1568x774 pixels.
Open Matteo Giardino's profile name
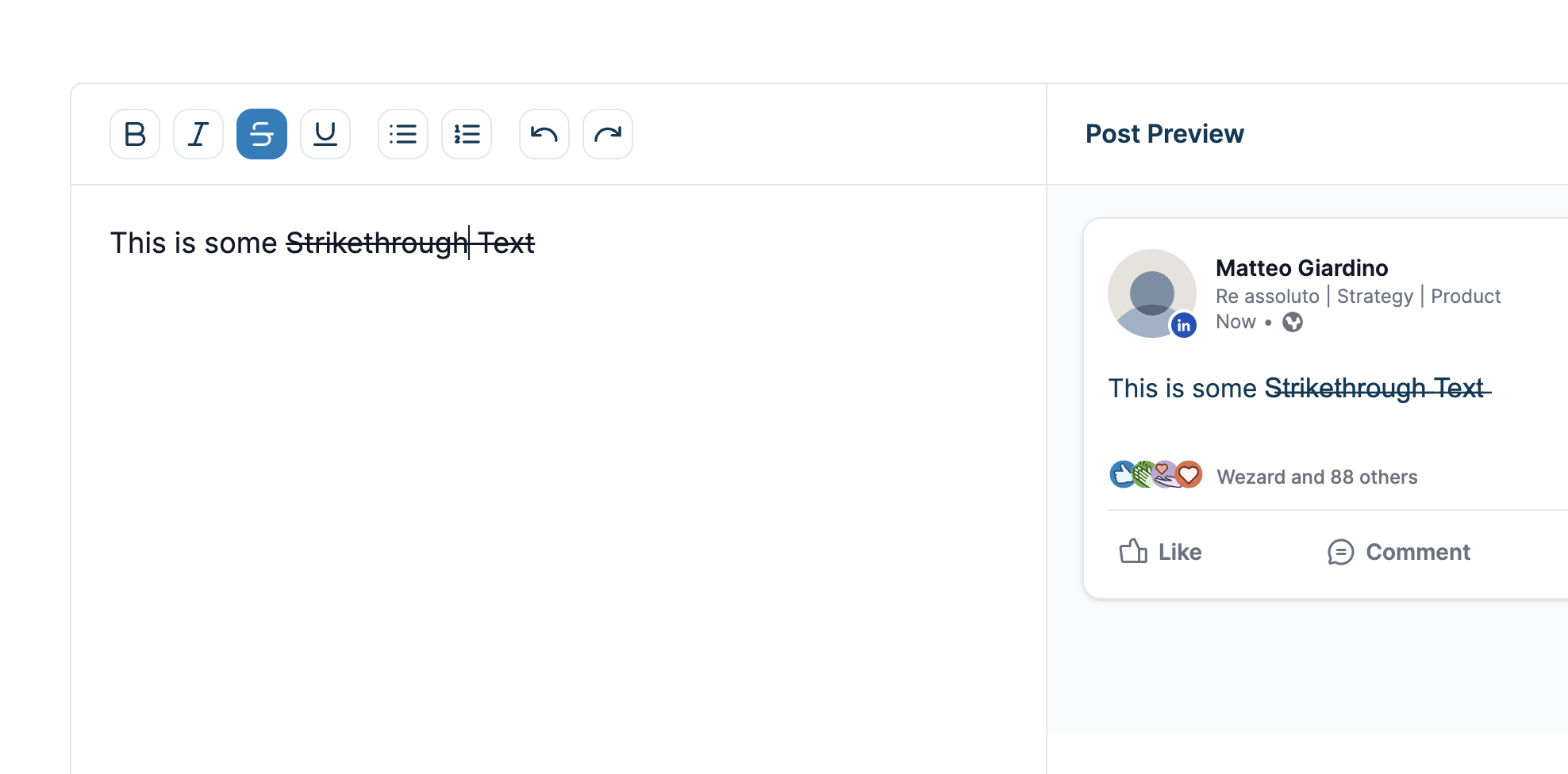point(1301,268)
